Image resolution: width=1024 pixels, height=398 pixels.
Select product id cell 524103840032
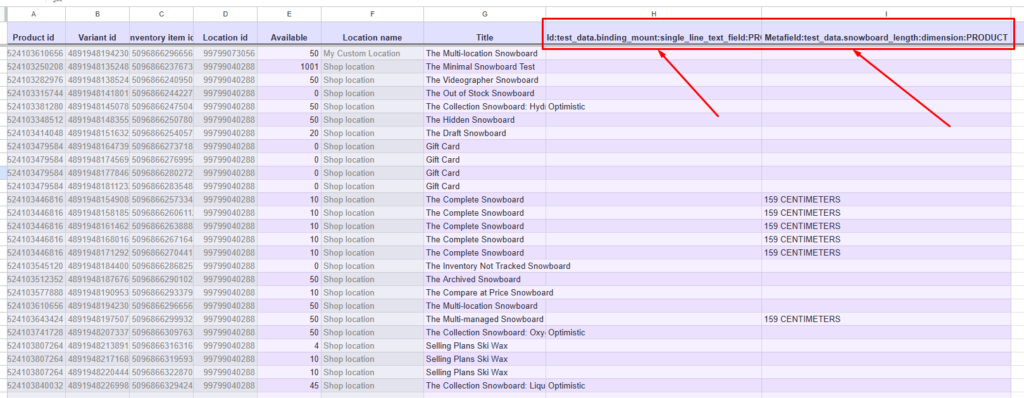tap(36, 385)
